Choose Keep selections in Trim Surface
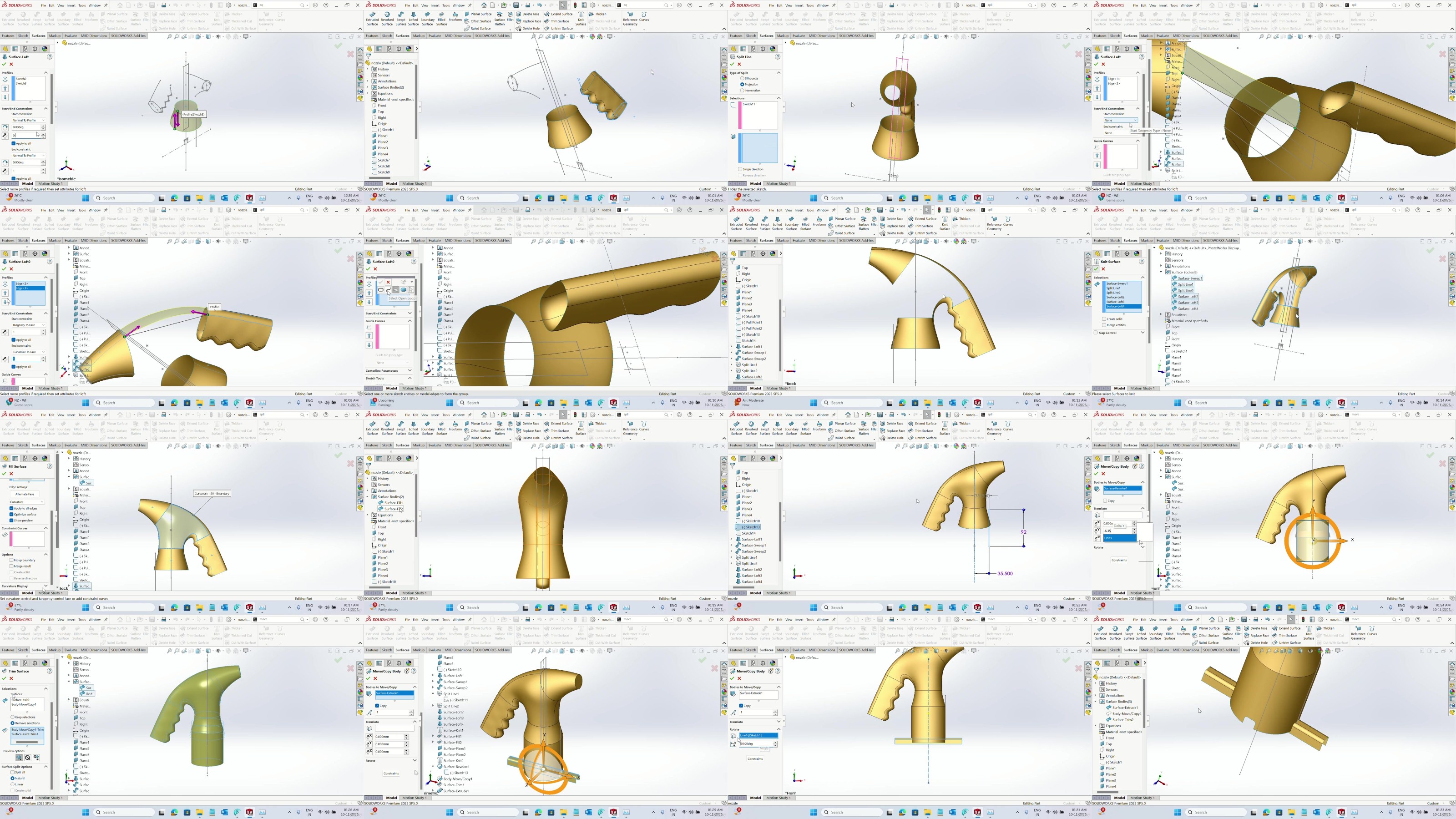 coord(12,717)
